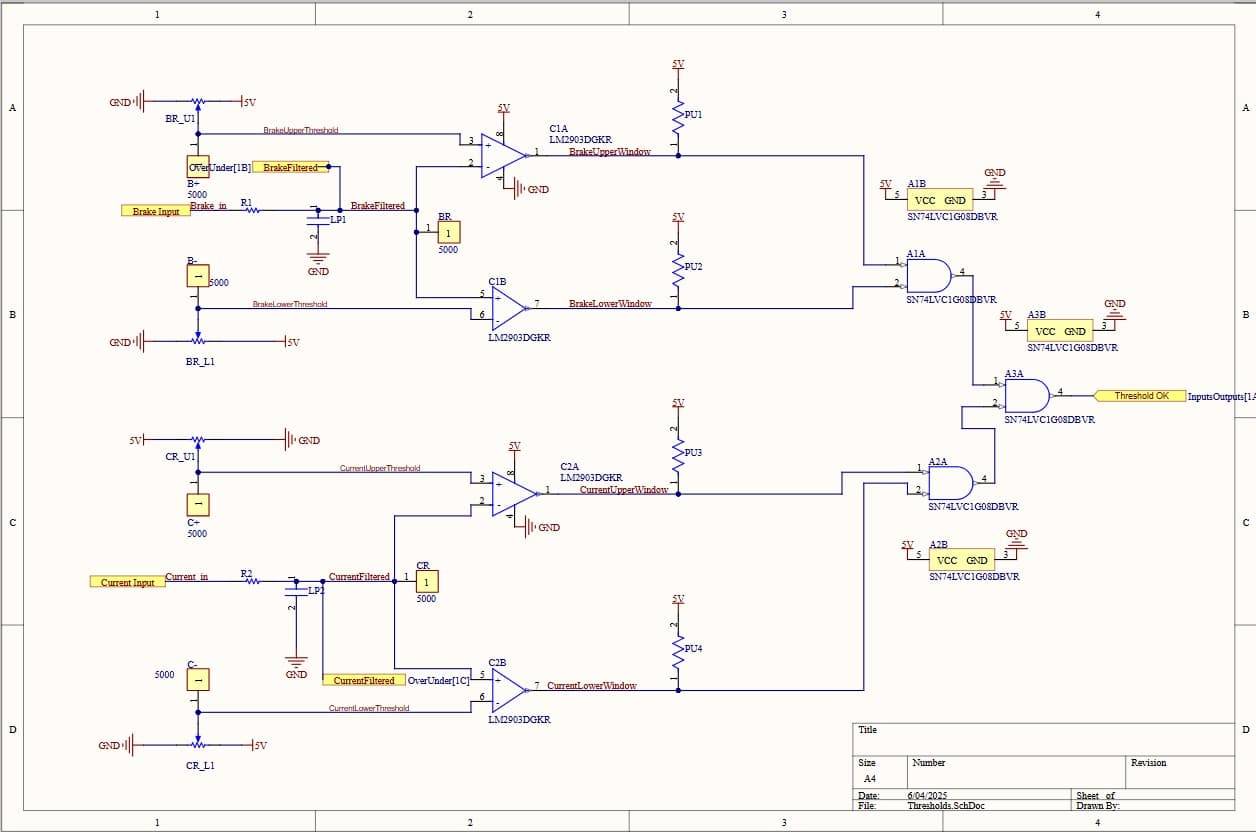Click the yellow BrakeFiltered port near OverUnder[1B]
Image resolution: width=1256 pixels, height=832 pixels.
coord(290,167)
